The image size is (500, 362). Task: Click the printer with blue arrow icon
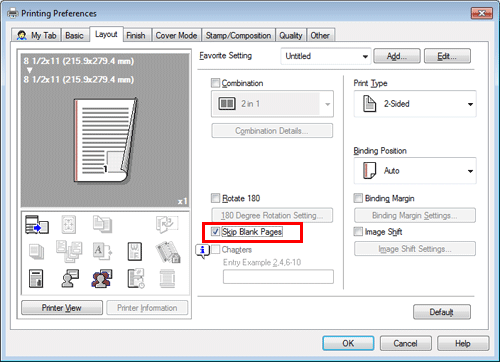[x=37, y=224]
